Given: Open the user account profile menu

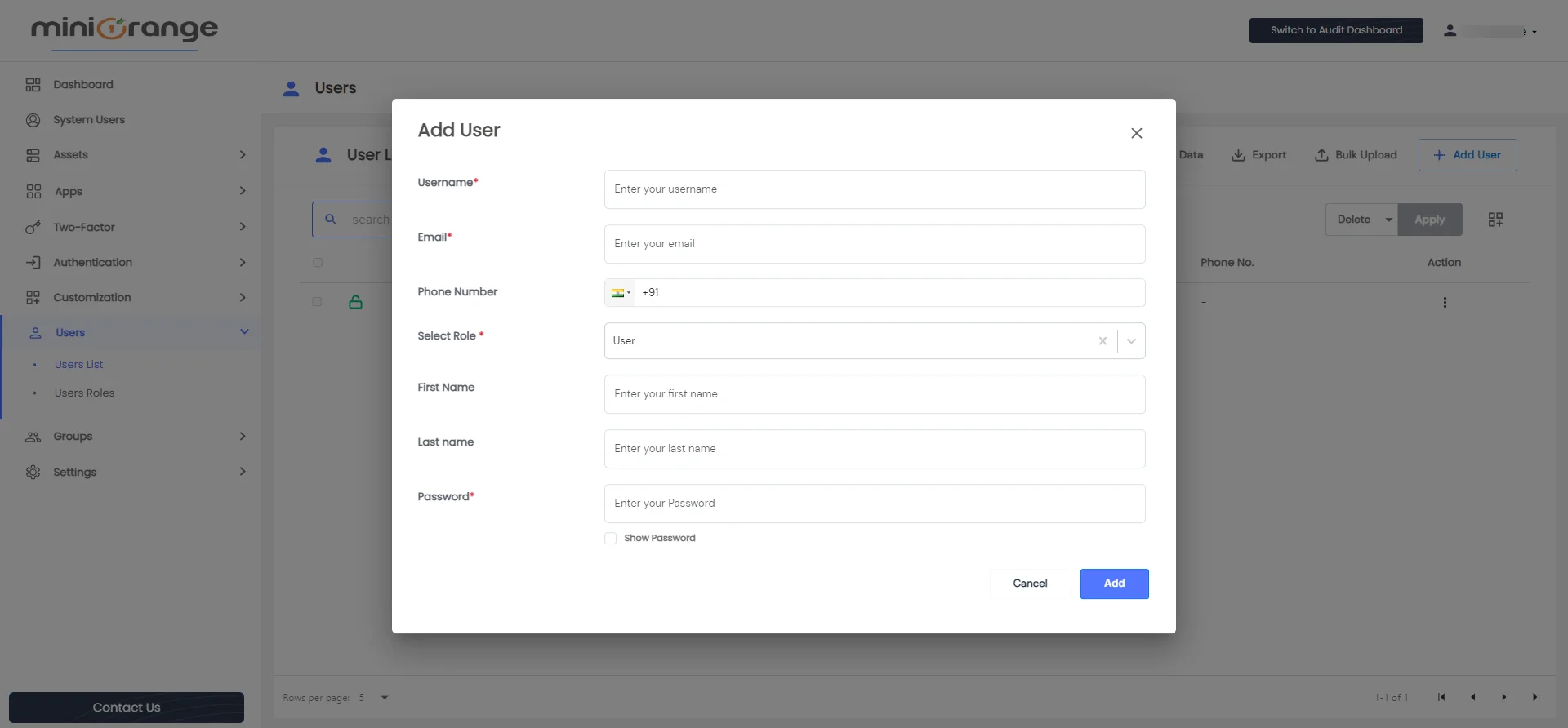Looking at the screenshot, I should click(1490, 31).
